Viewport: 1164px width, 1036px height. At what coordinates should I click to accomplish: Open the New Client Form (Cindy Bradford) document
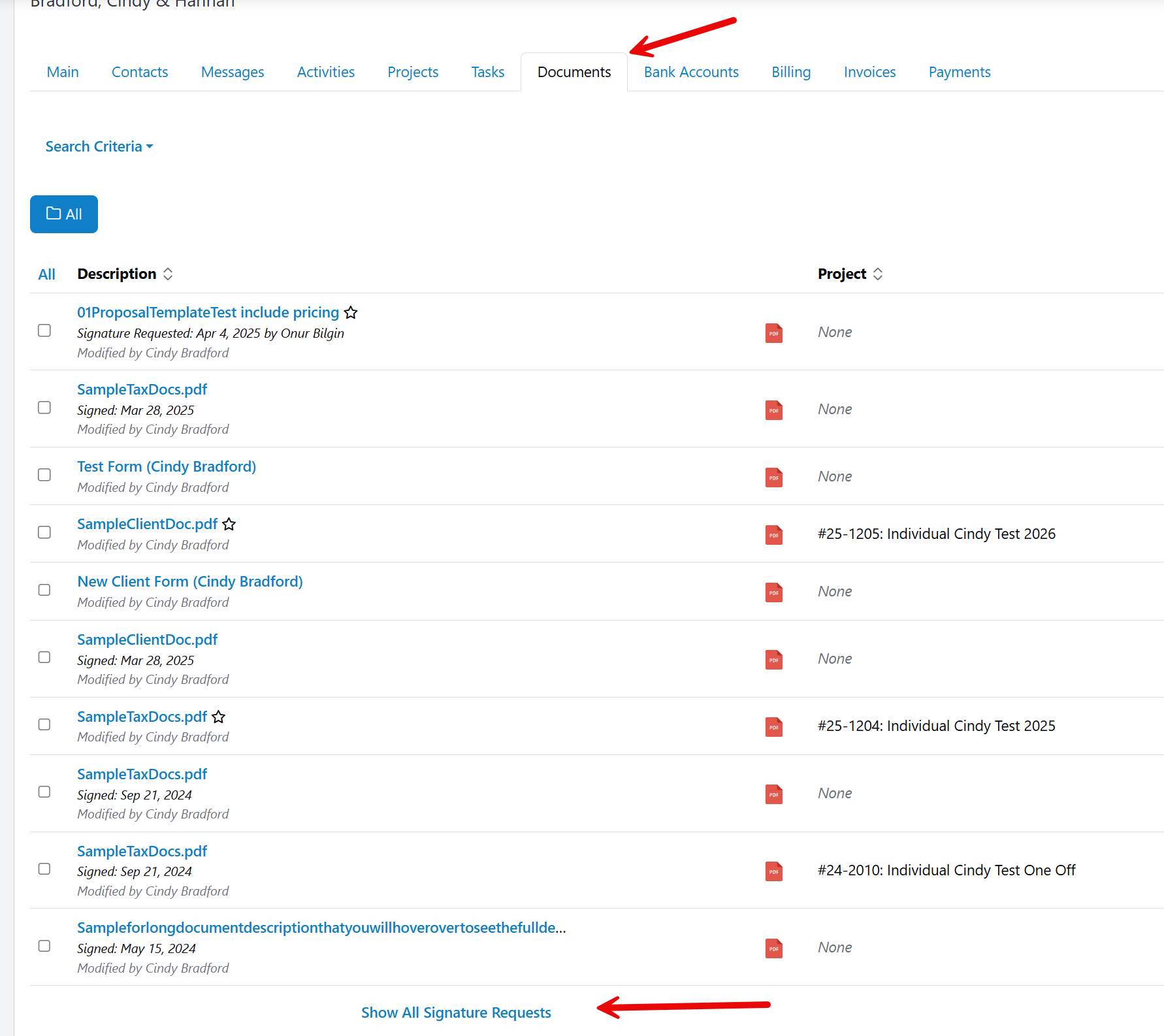coord(189,581)
